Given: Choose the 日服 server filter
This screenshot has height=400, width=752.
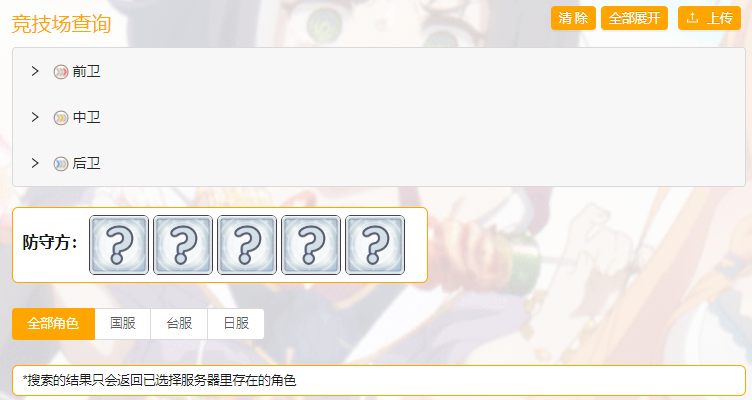Looking at the screenshot, I should tap(236, 324).
